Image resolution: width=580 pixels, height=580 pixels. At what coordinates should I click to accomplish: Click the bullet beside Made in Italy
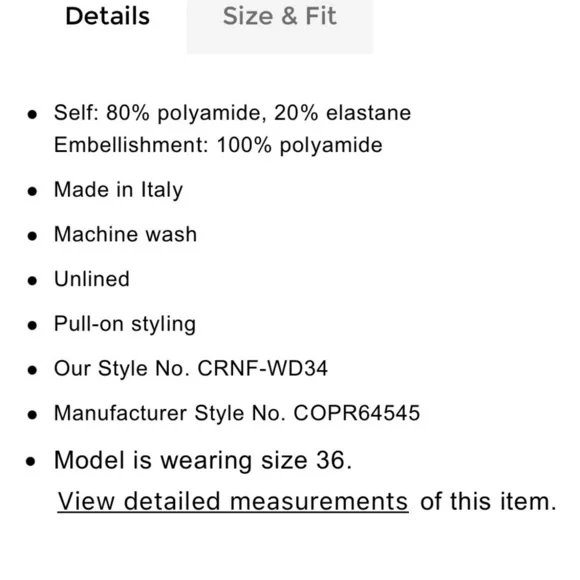pyautogui.click(x=32, y=191)
